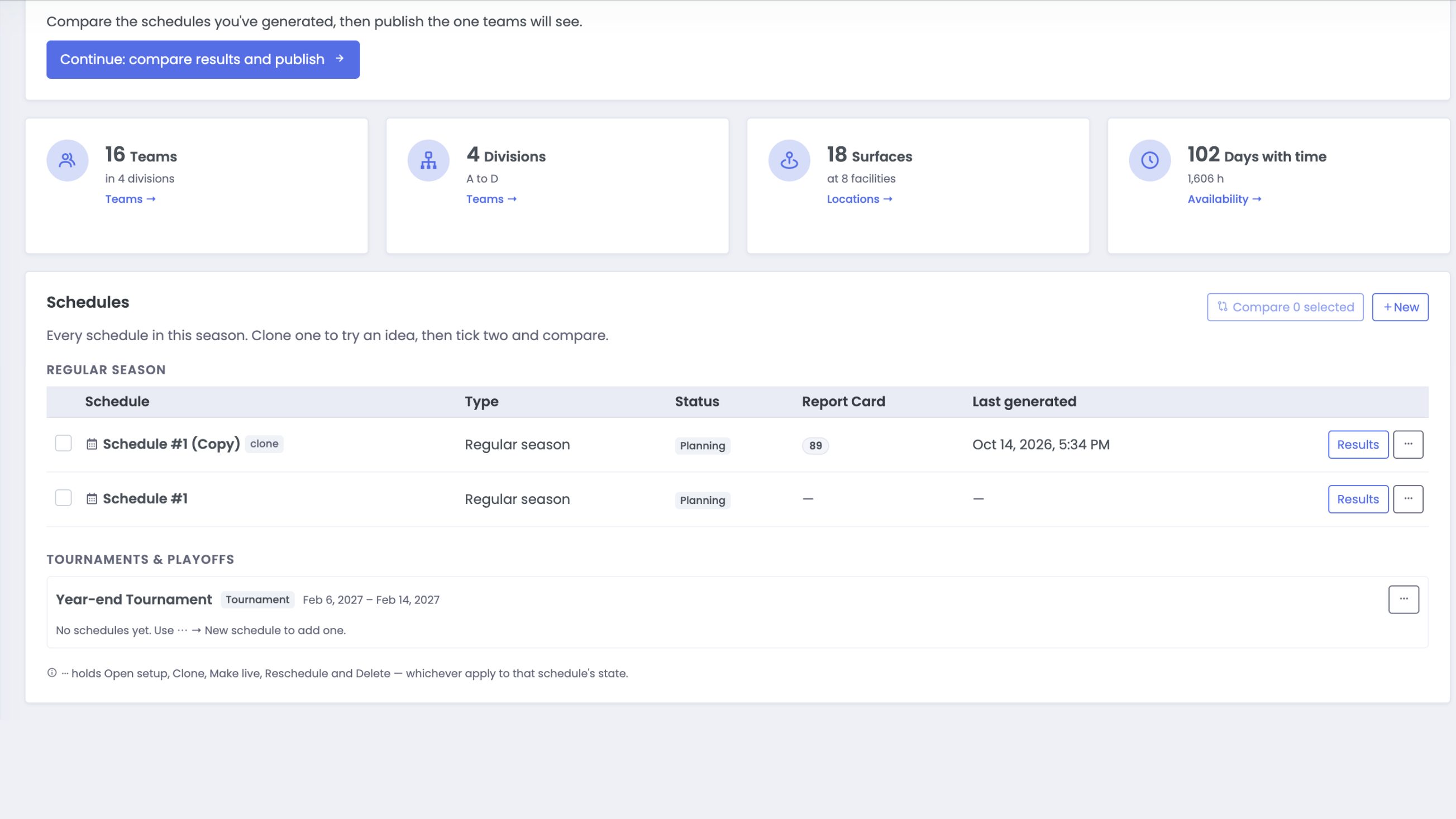
Task: View Results for Schedule #1 (Copy)
Action: coord(1358,444)
